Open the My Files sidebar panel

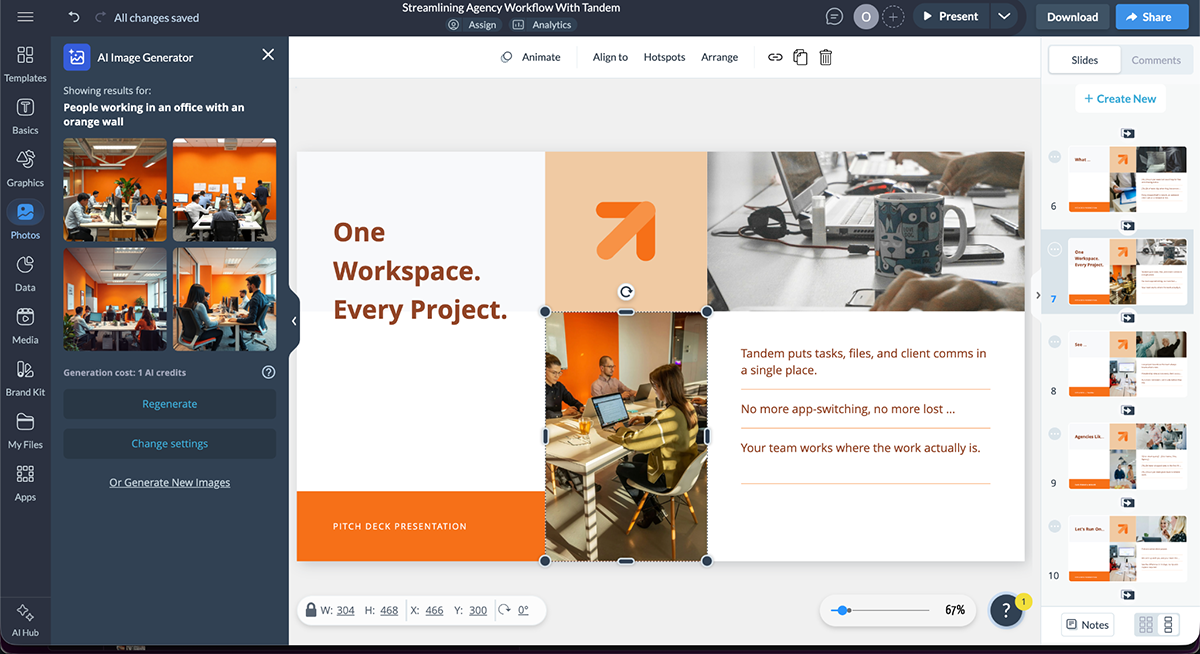tap(25, 430)
